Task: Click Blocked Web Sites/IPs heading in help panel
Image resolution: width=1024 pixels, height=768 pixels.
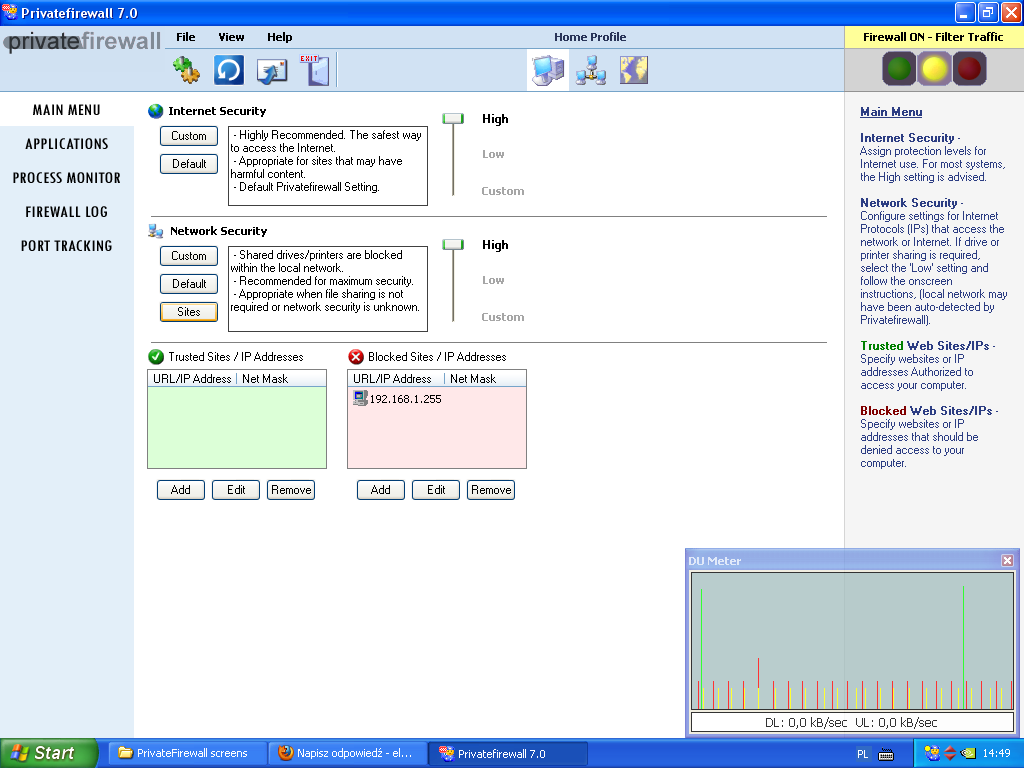Action: tap(926, 411)
